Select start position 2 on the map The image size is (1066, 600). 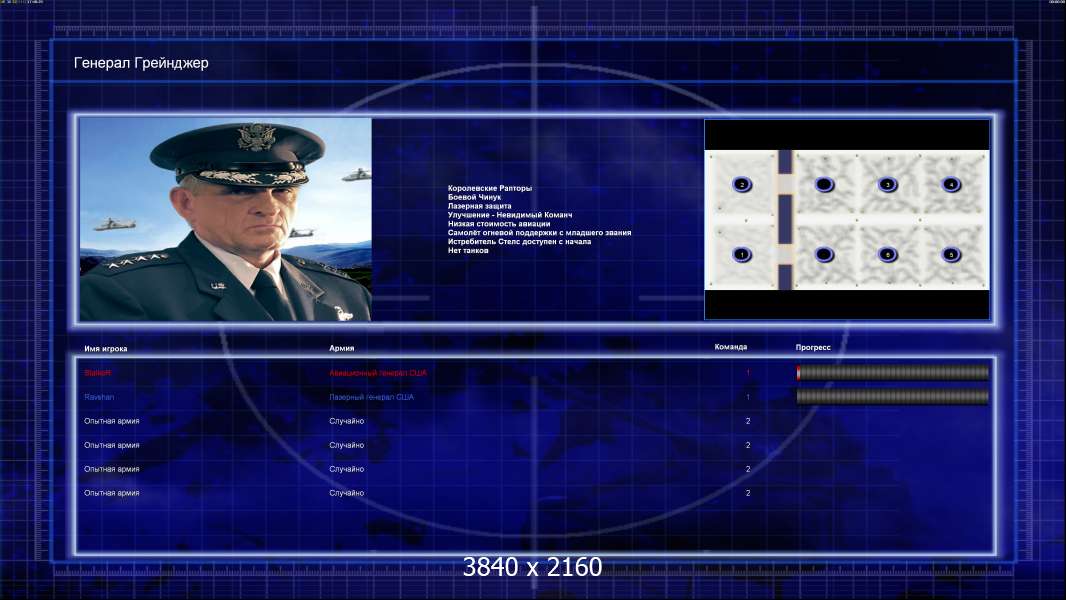[x=742, y=184]
